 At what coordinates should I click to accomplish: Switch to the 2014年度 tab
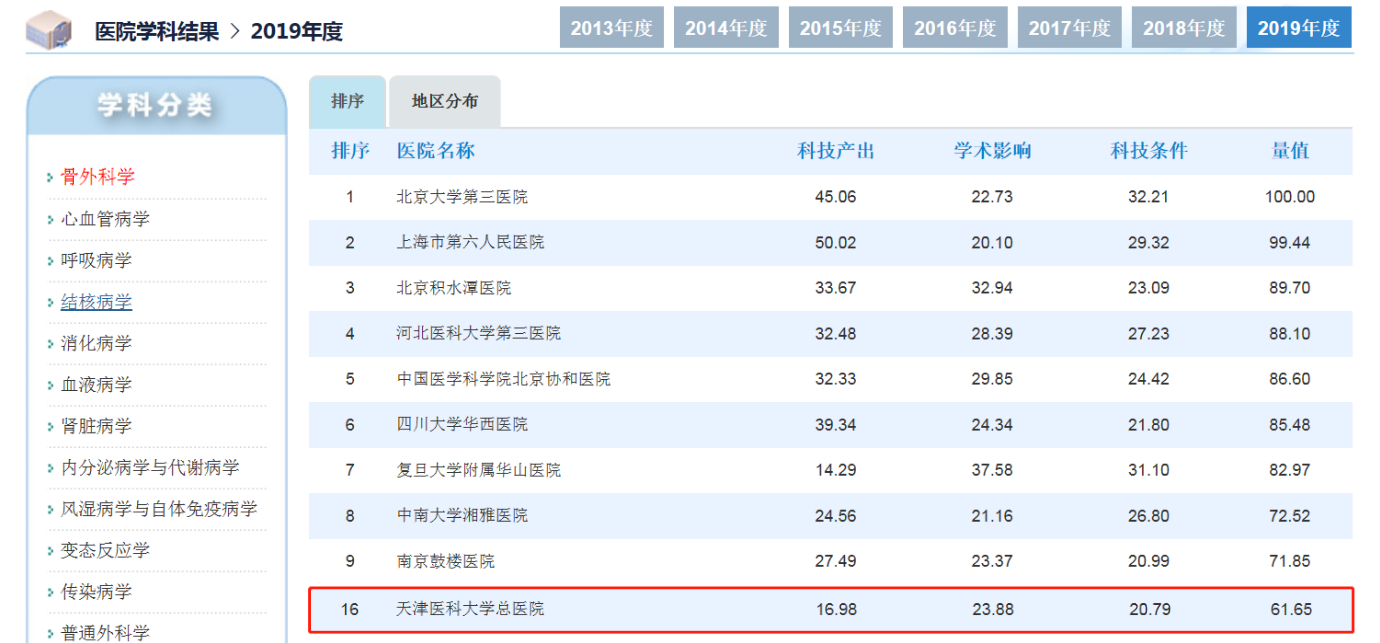pyautogui.click(x=726, y=27)
